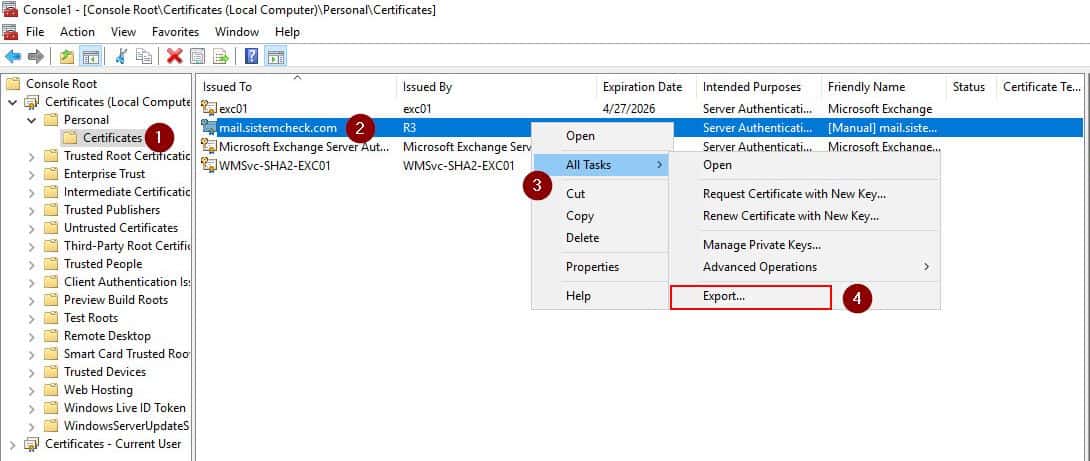
Task: Click the Properties toolbar icon
Action: 197,56
